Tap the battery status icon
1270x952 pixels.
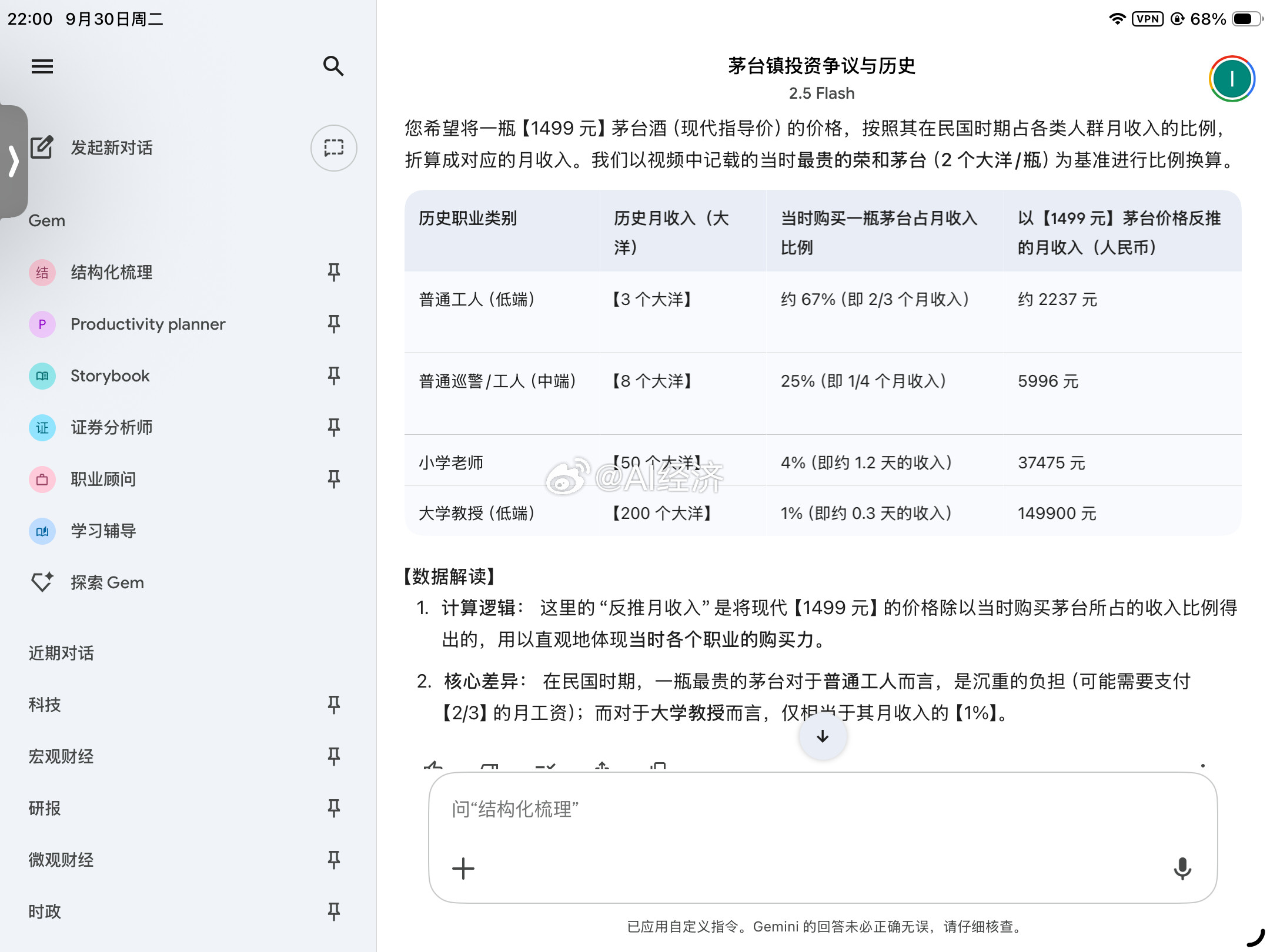coord(1247,19)
